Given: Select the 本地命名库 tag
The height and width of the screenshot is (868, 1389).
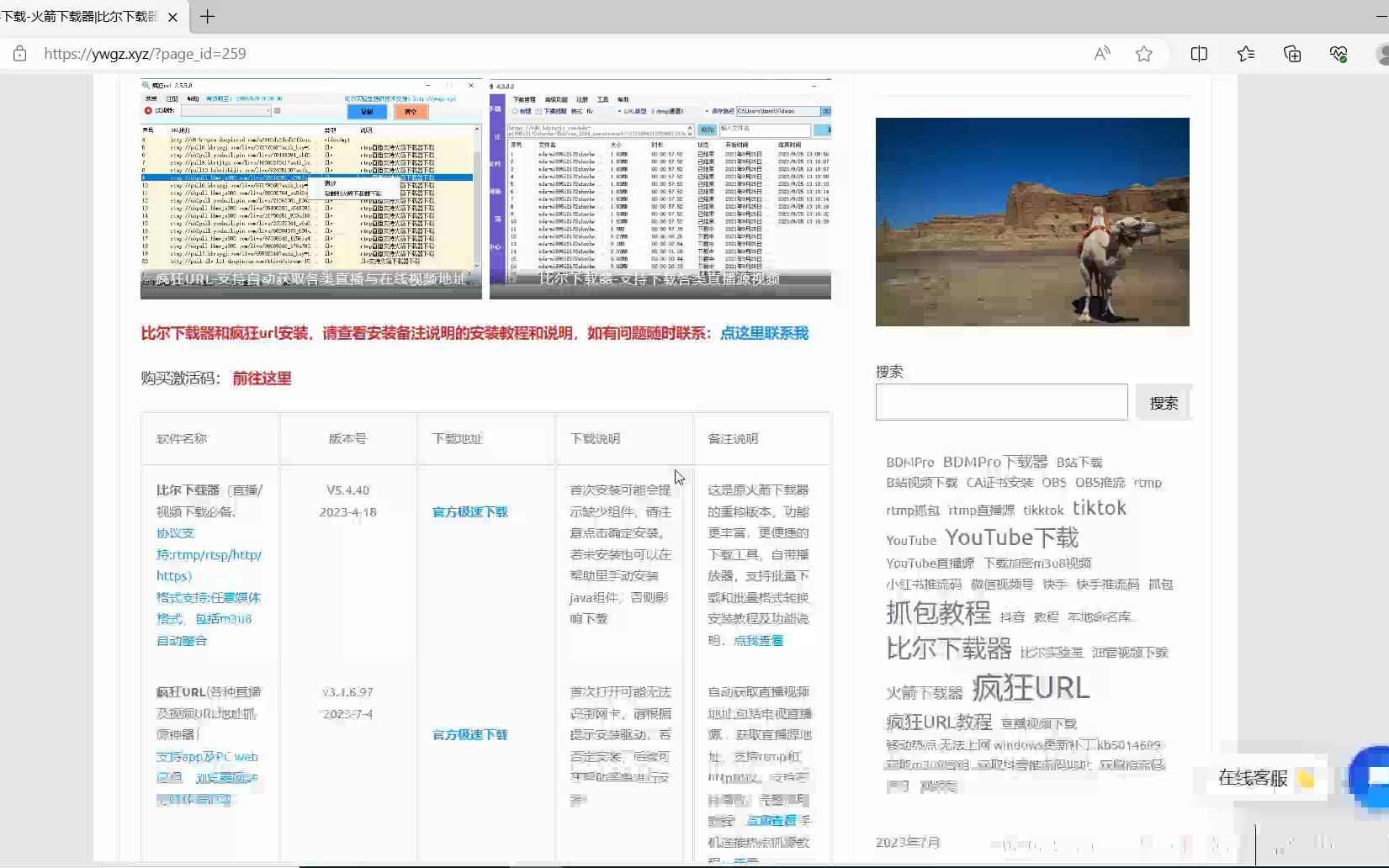Looking at the screenshot, I should click(1100, 617).
